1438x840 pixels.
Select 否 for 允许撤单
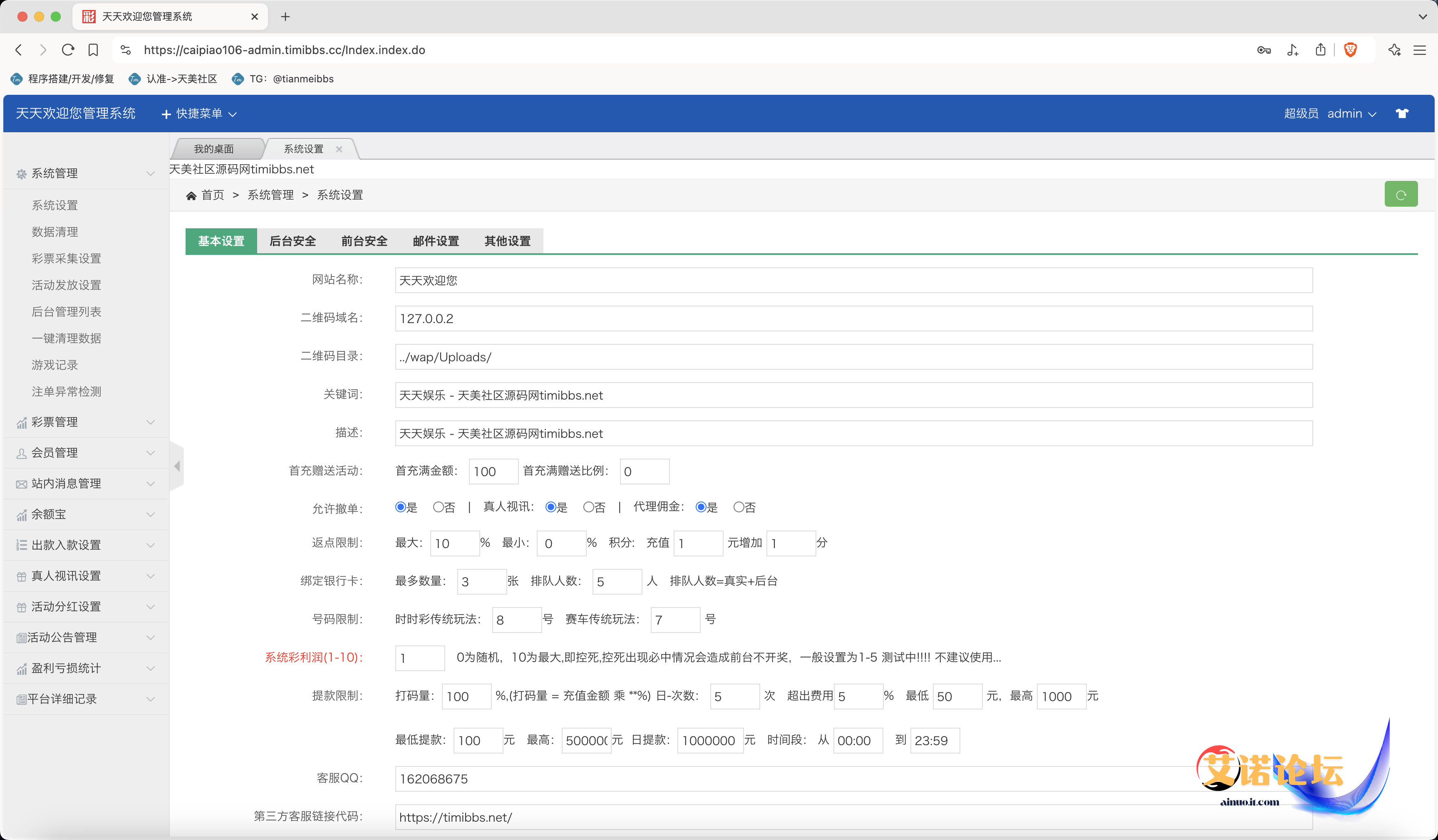(438, 507)
